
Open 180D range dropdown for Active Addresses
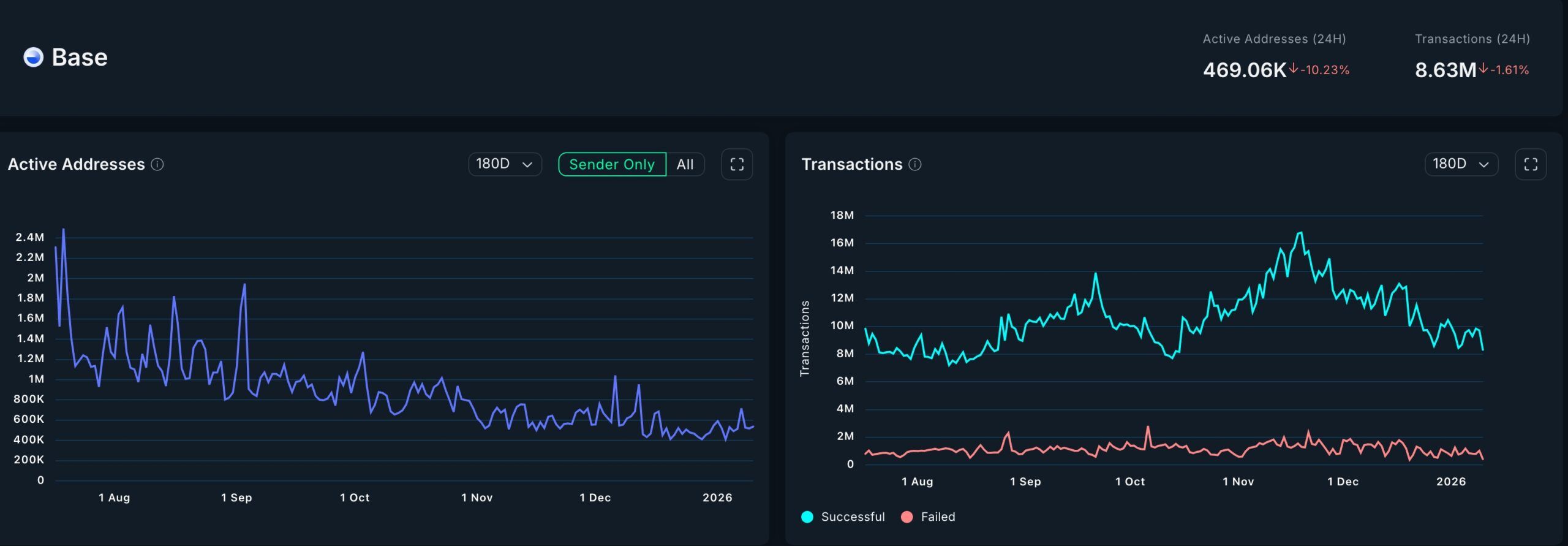[x=505, y=164]
